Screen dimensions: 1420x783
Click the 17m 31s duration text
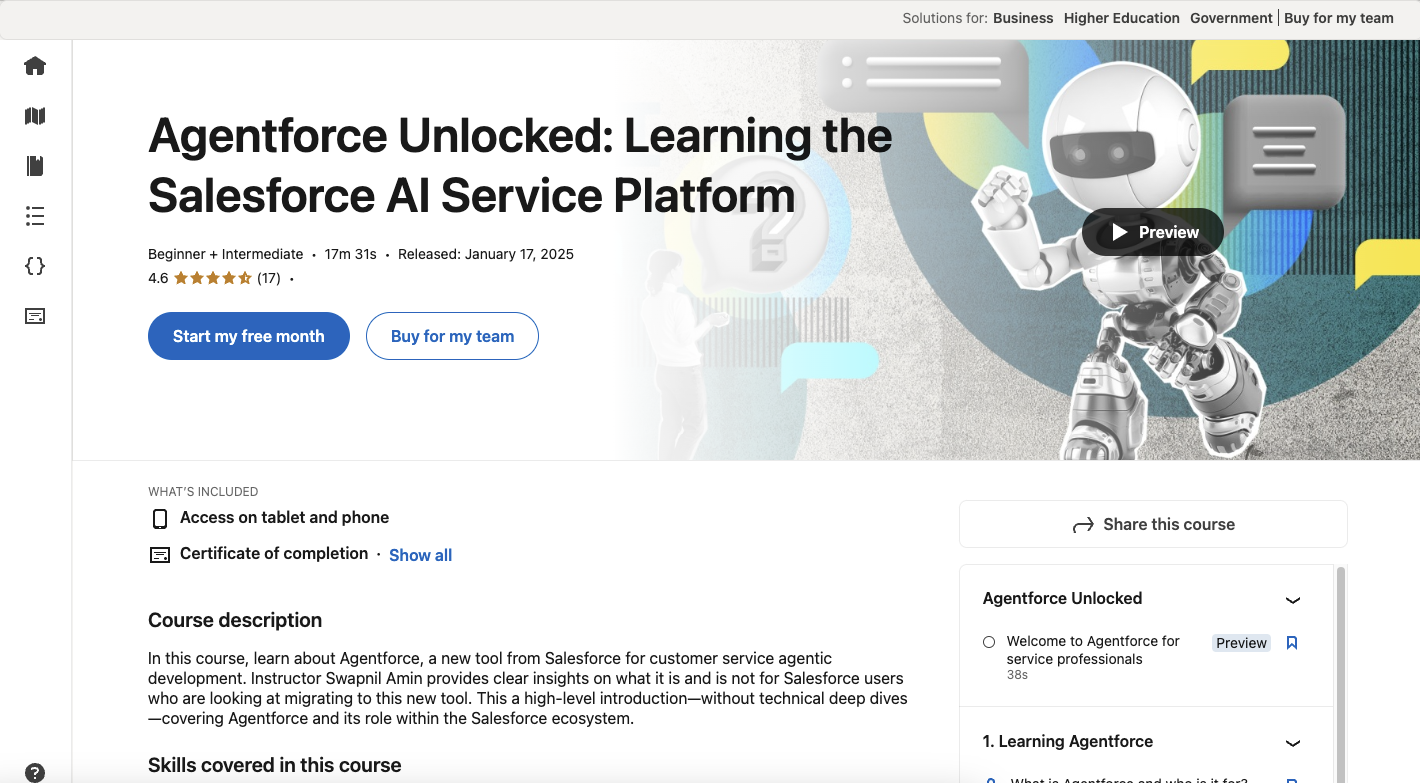[x=350, y=254]
